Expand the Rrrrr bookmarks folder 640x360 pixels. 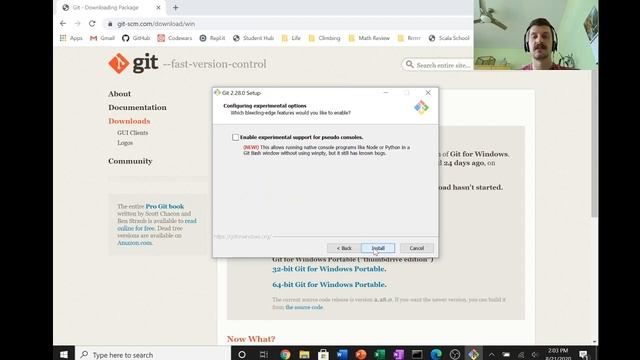(x=409, y=38)
